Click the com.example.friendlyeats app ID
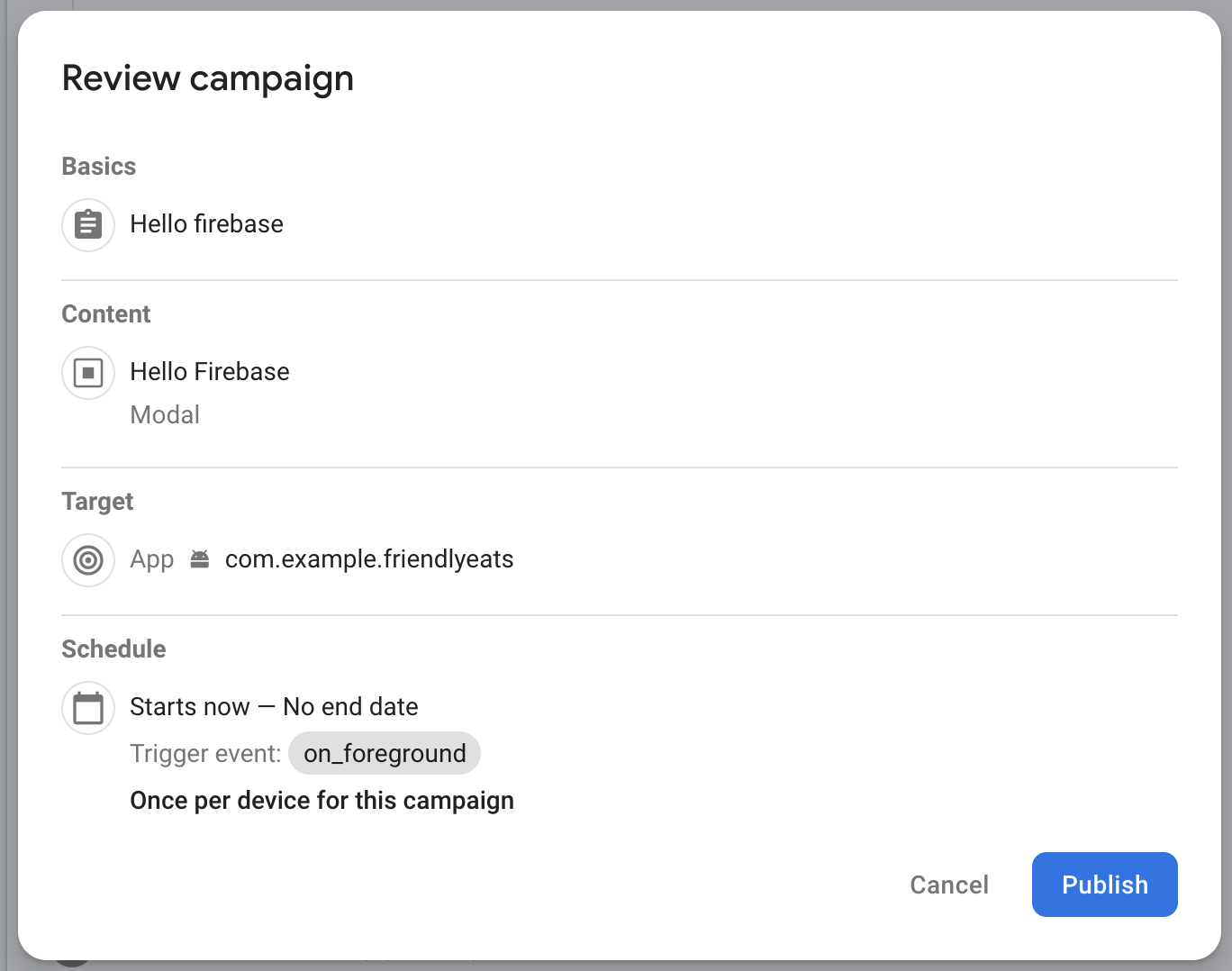The height and width of the screenshot is (971, 1232). coord(369,559)
